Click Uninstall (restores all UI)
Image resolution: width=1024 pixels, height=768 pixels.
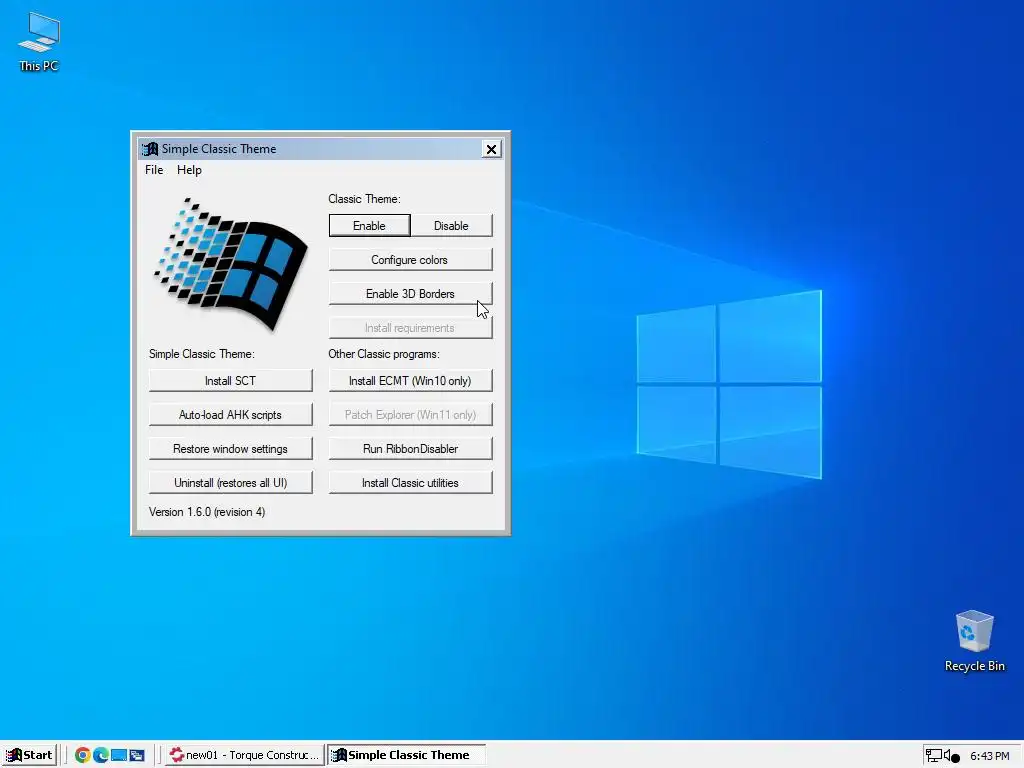[x=231, y=483]
